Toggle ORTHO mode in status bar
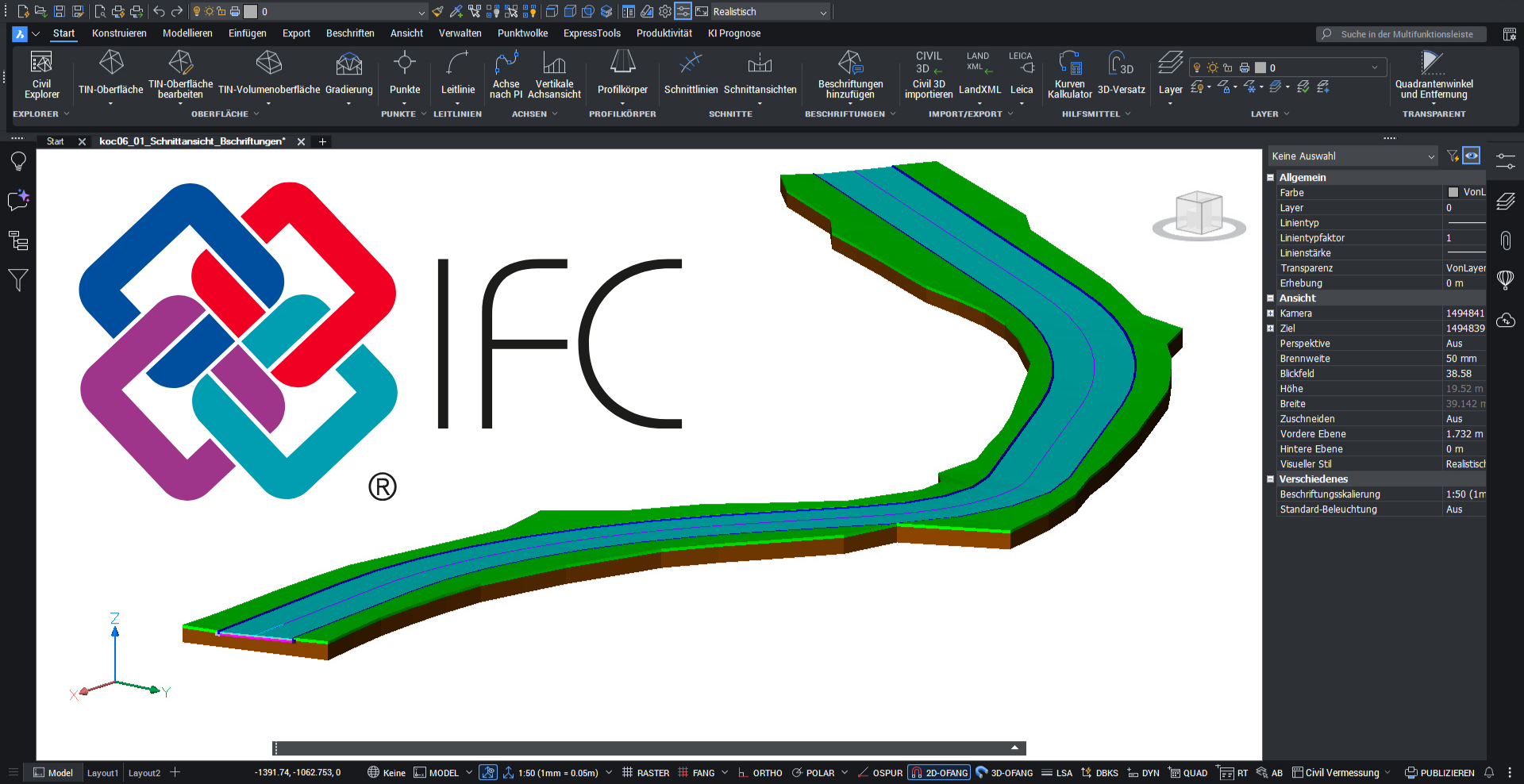The width and height of the screenshot is (1524, 784). coord(760,773)
